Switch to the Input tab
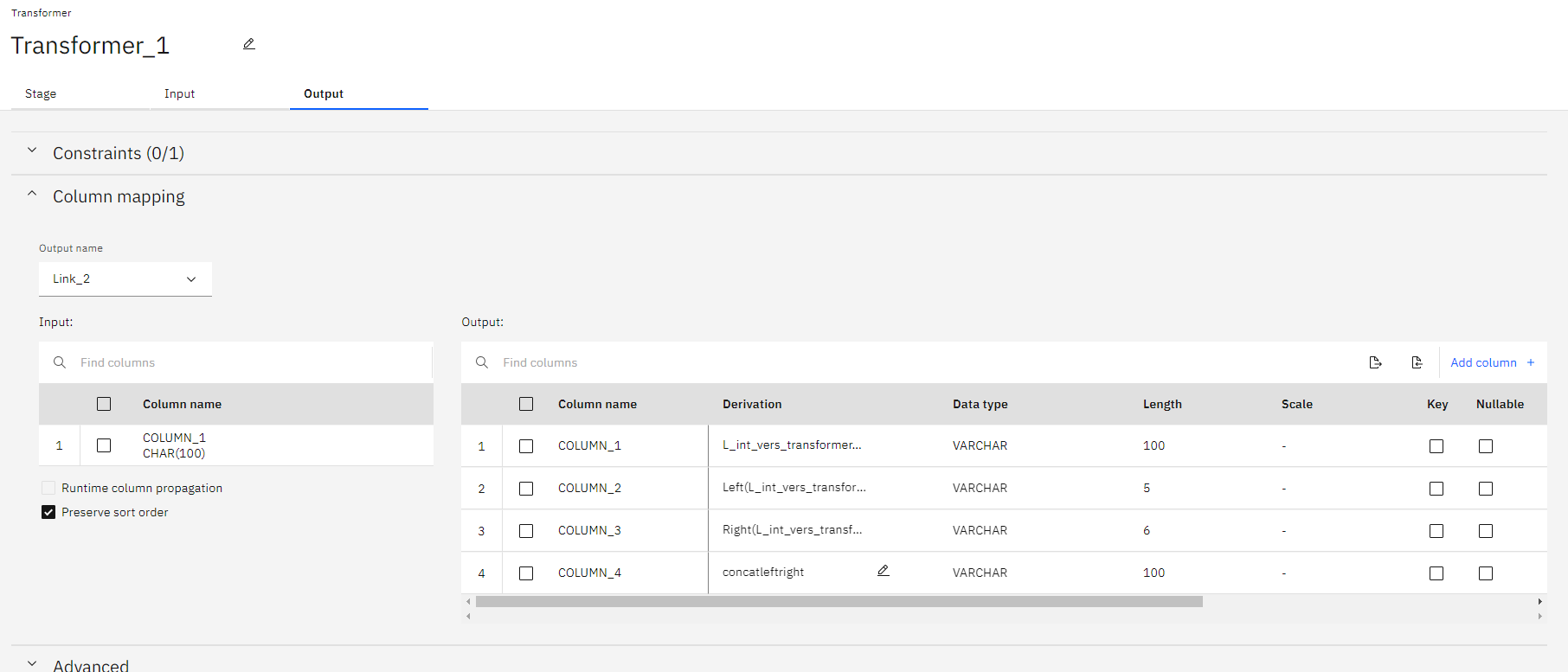Screen dimensions: 1568x672 coord(179,93)
